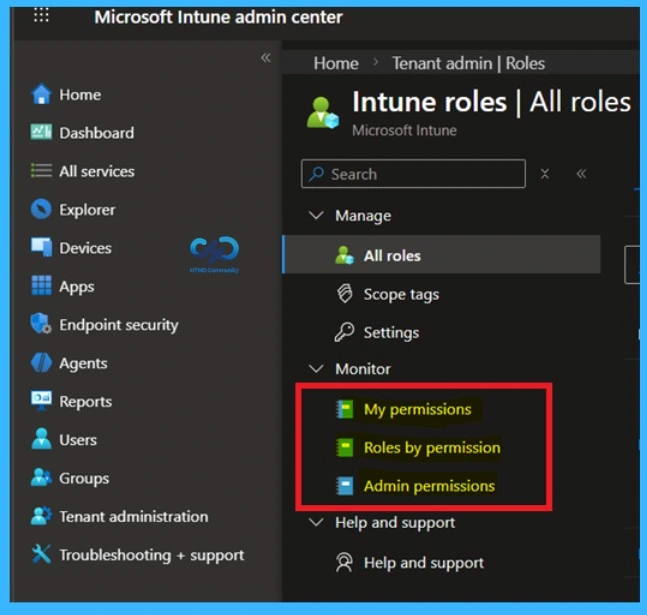Open Settings under Manage

coord(391,333)
